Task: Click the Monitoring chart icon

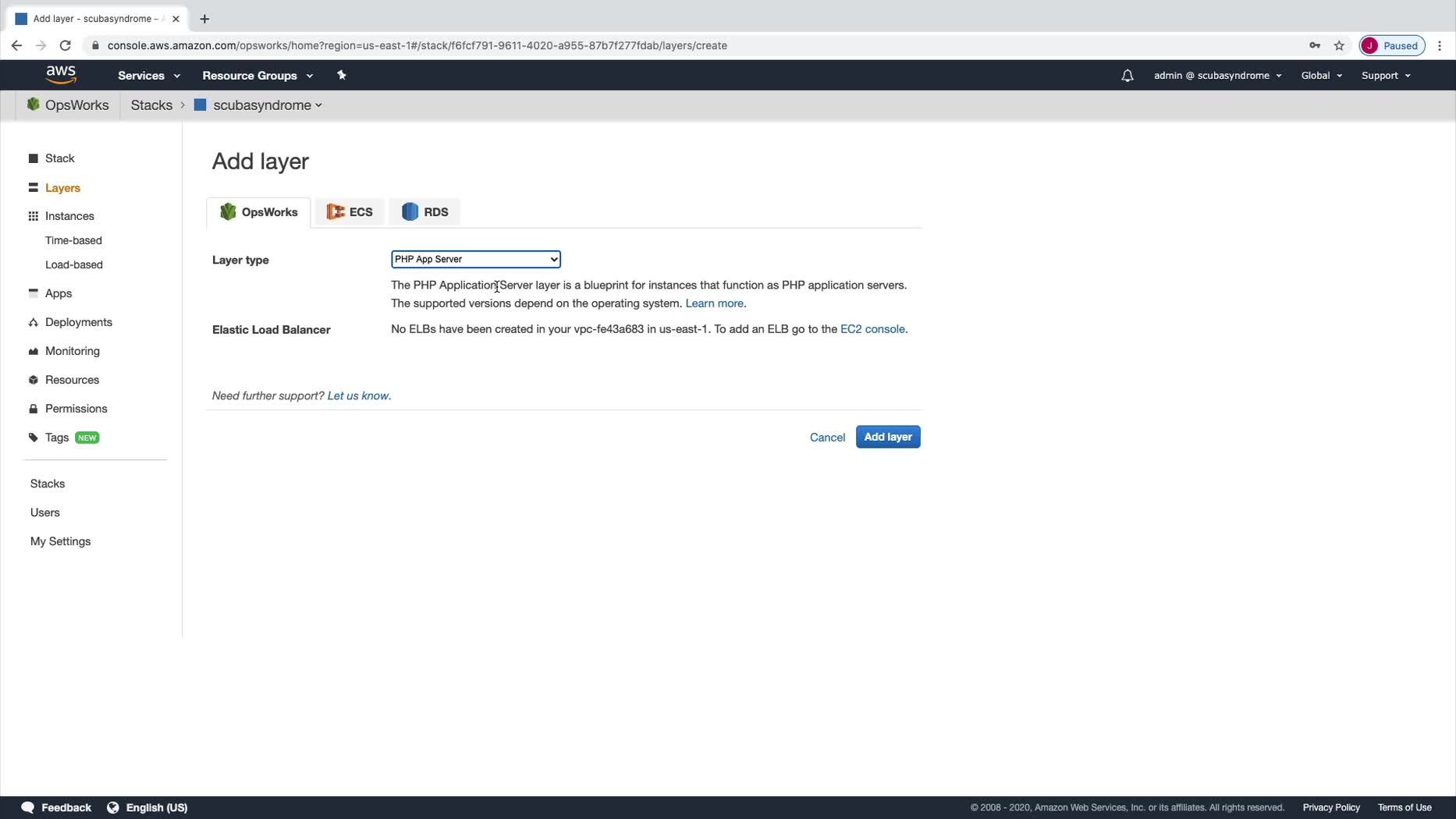Action: (33, 351)
